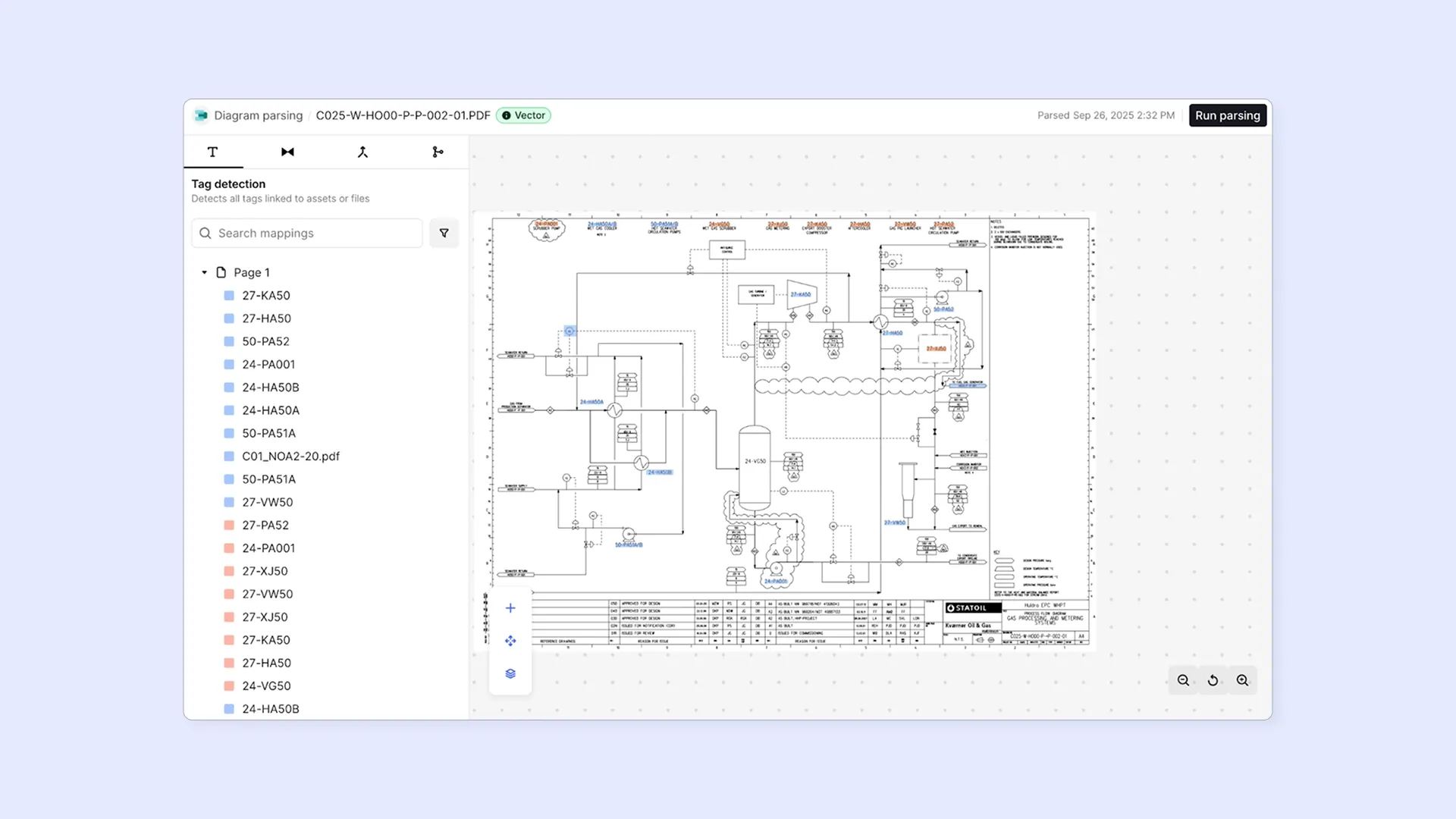Zoom in on the diagram canvas
The image size is (1456, 819).
(1242, 680)
